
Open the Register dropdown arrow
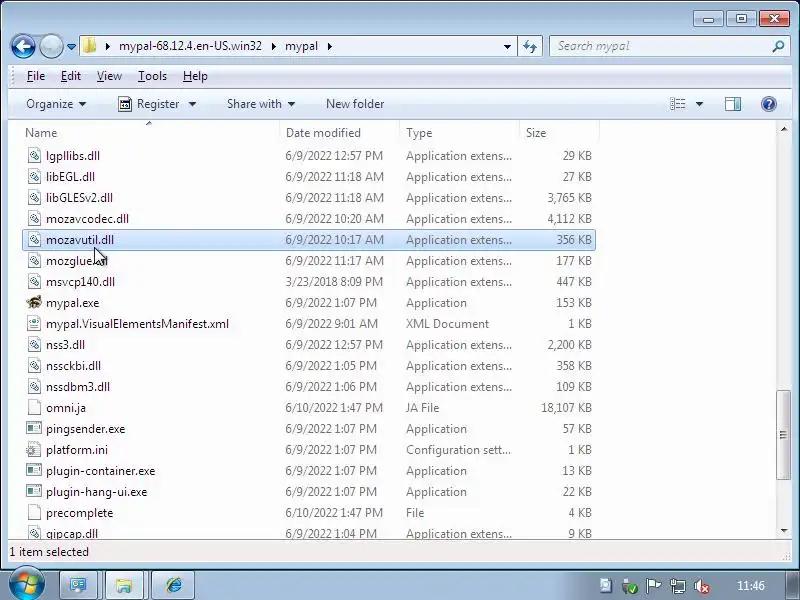tap(192, 104)
